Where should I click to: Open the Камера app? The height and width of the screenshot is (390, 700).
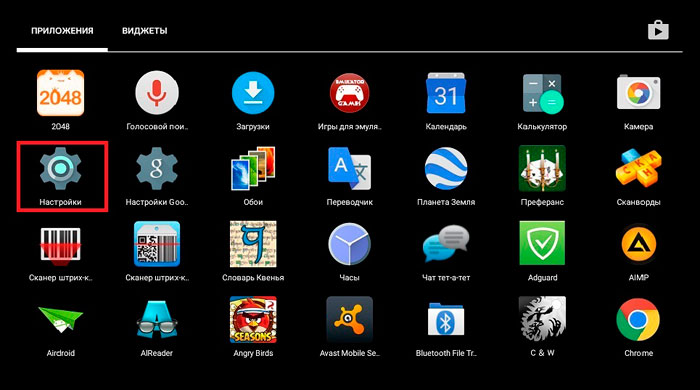(638, 93)
